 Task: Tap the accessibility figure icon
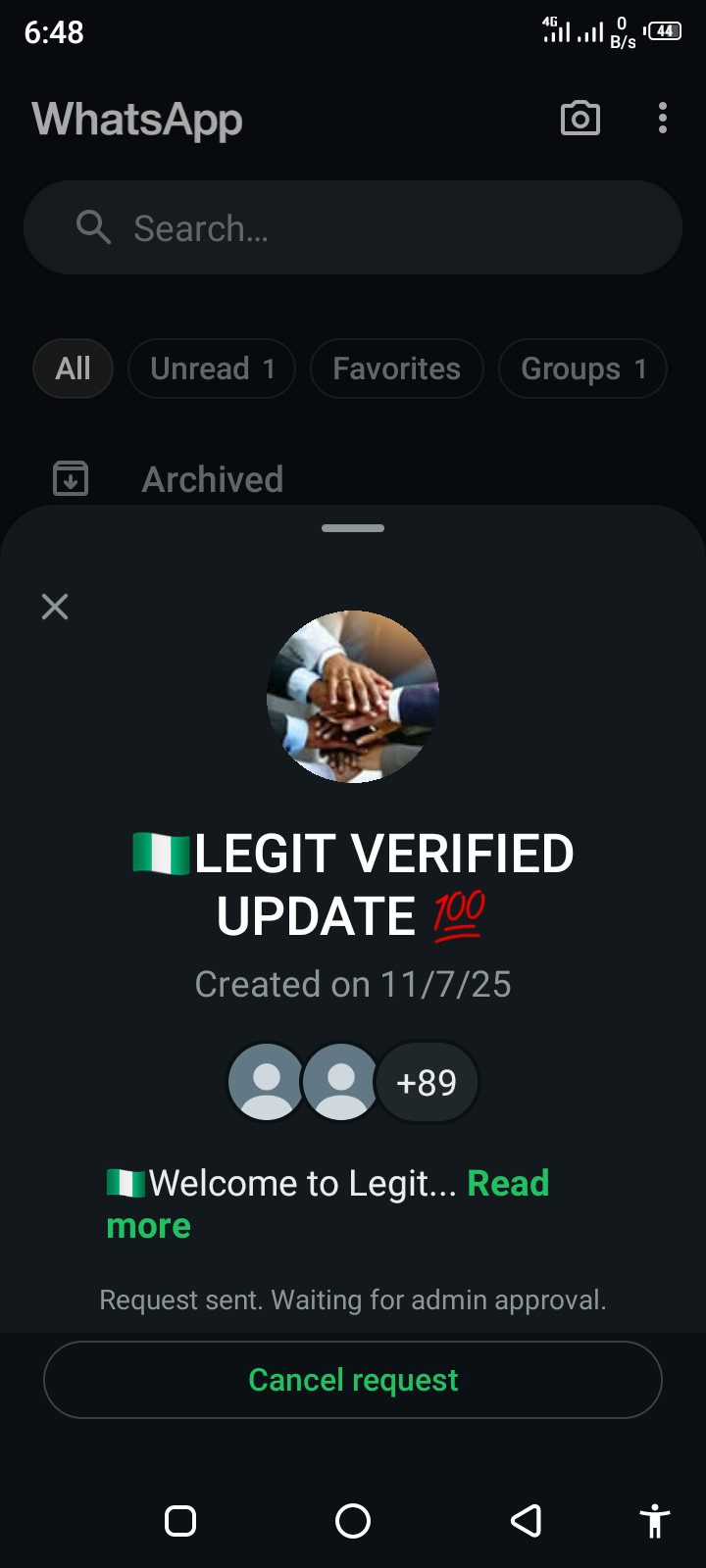tap(654, 1521)
